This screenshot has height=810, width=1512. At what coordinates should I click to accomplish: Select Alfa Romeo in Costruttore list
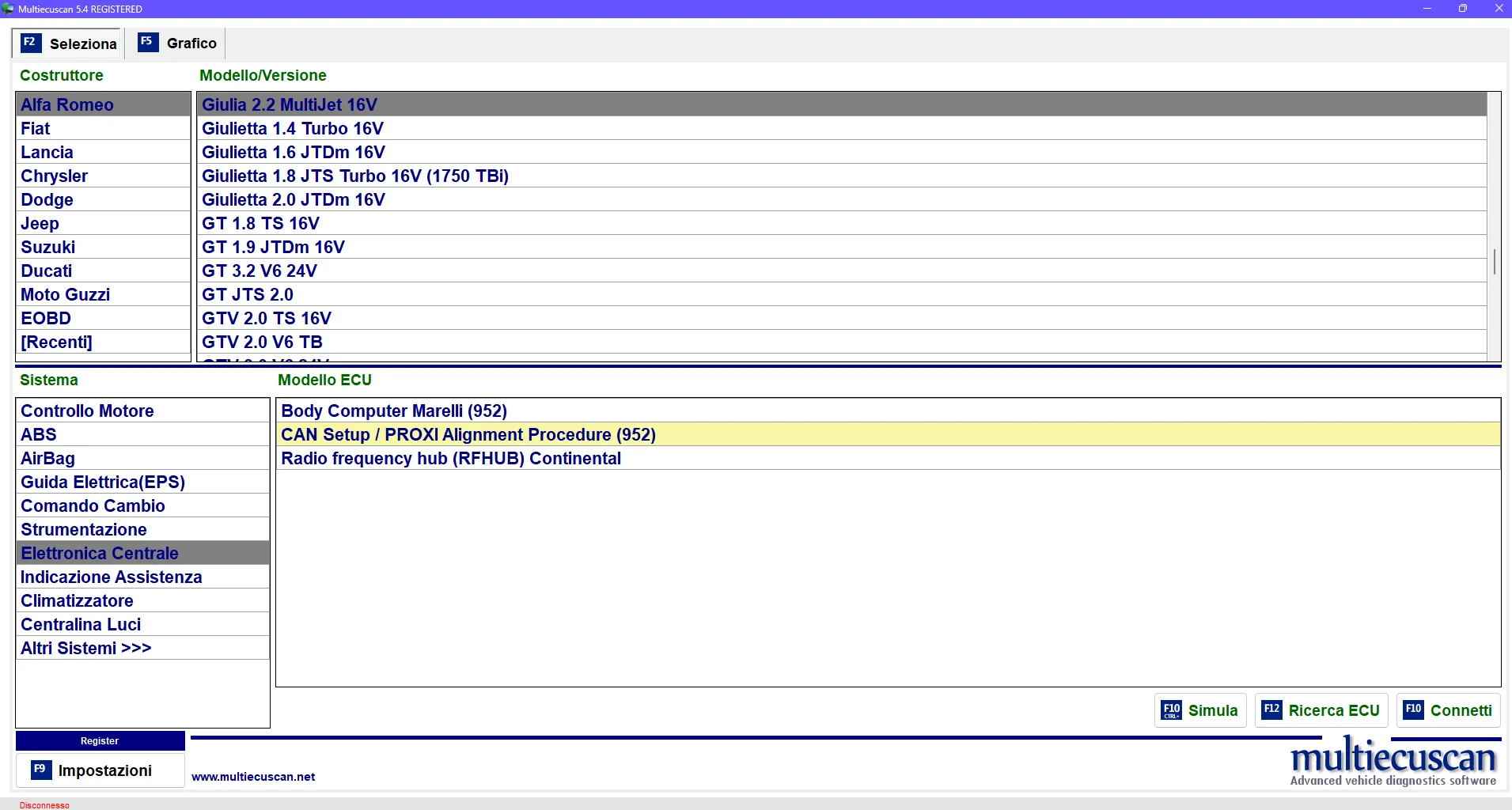click(103, 104)
